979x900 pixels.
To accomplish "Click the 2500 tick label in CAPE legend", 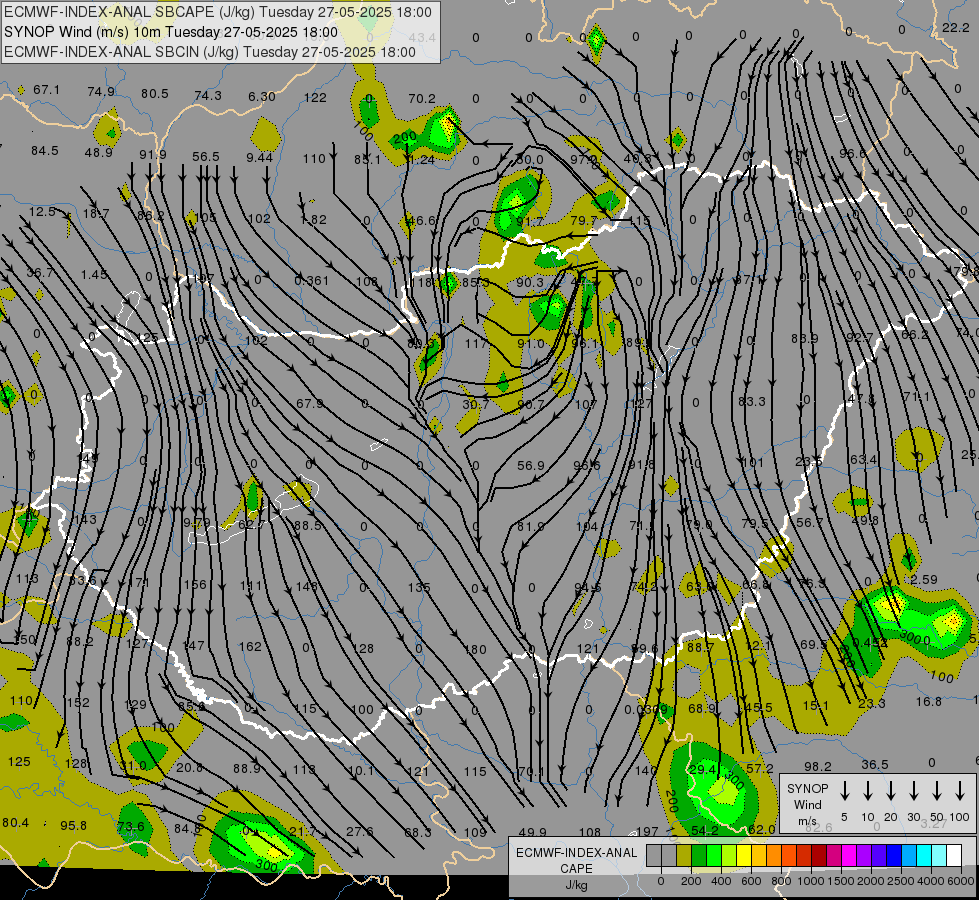I will (901, 881).
